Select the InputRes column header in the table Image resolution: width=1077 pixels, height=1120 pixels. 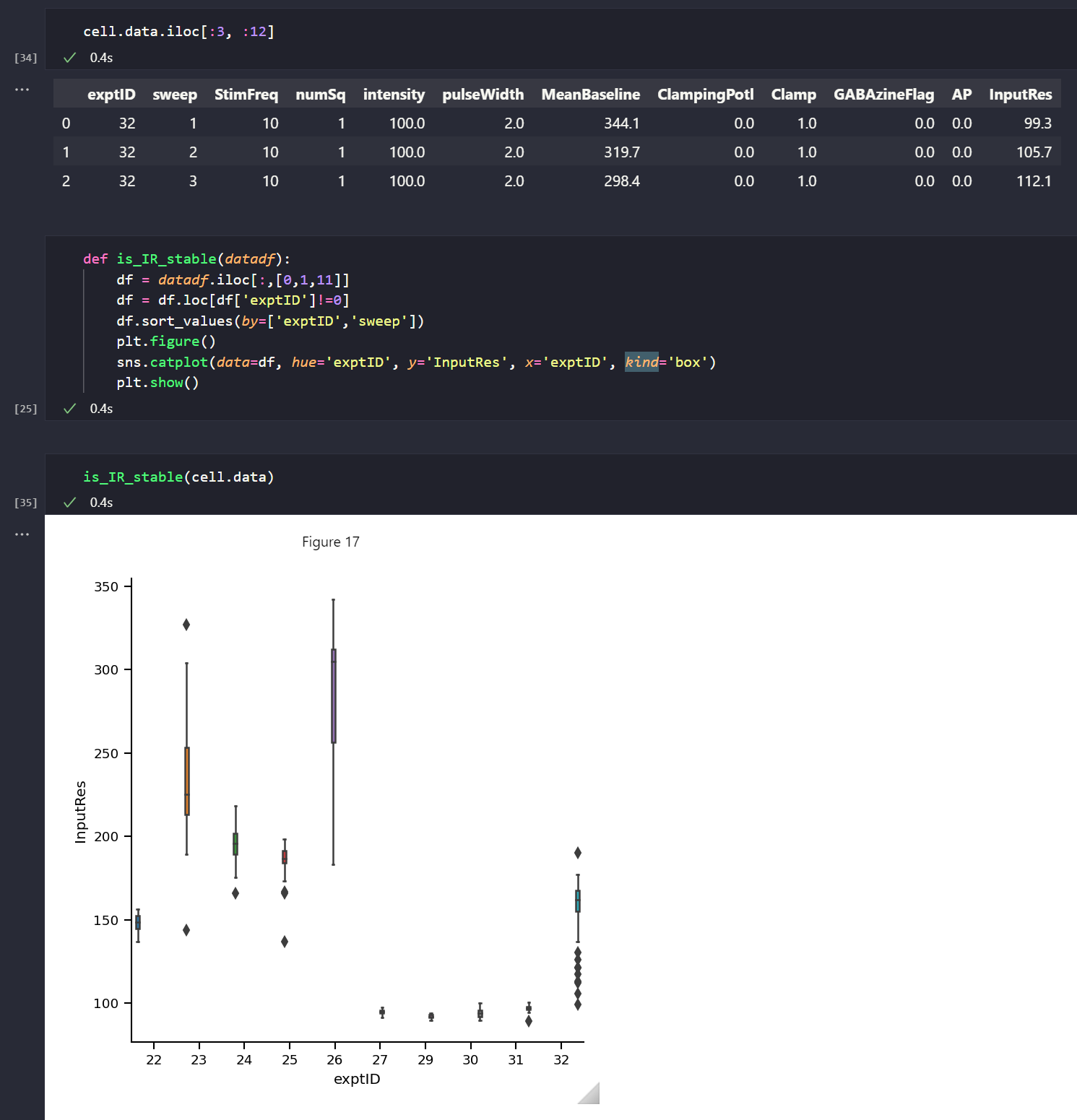click(1020, 94)
